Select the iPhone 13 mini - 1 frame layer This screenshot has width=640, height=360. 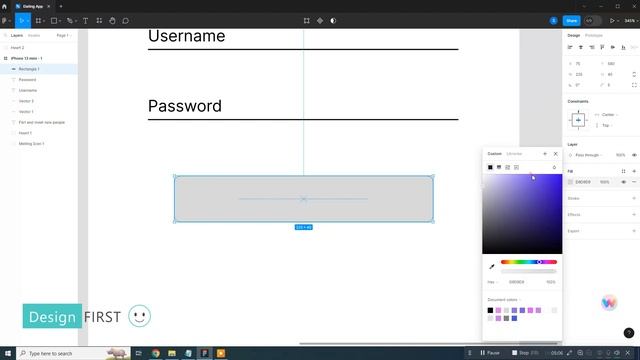click(x=27, y=58)
